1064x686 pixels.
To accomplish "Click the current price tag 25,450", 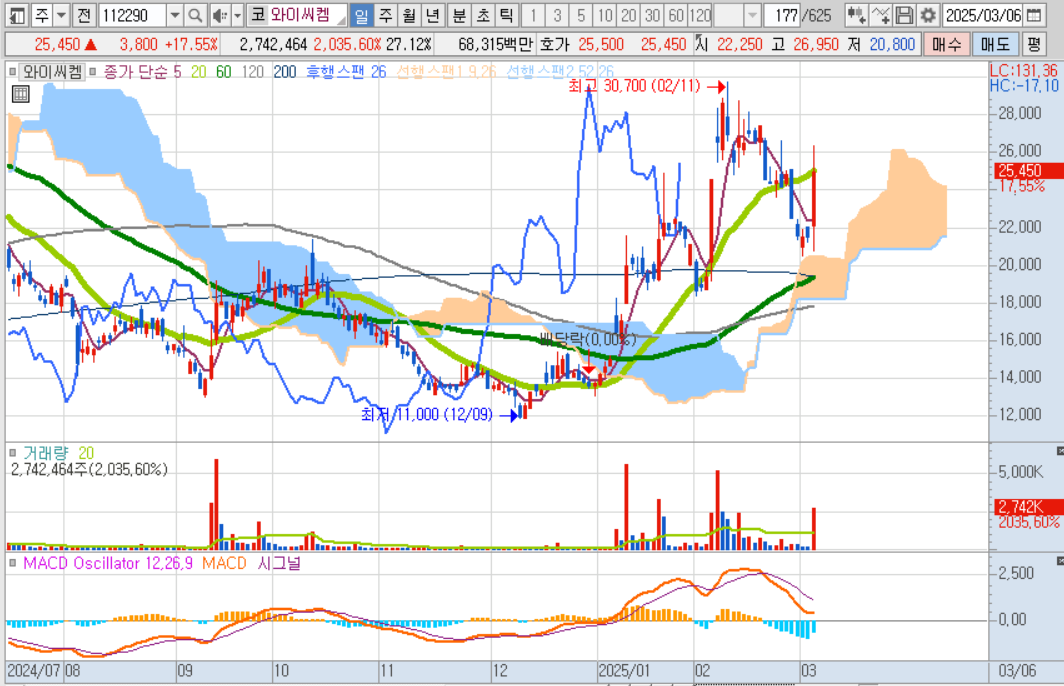I will [x=1029, y=170].
